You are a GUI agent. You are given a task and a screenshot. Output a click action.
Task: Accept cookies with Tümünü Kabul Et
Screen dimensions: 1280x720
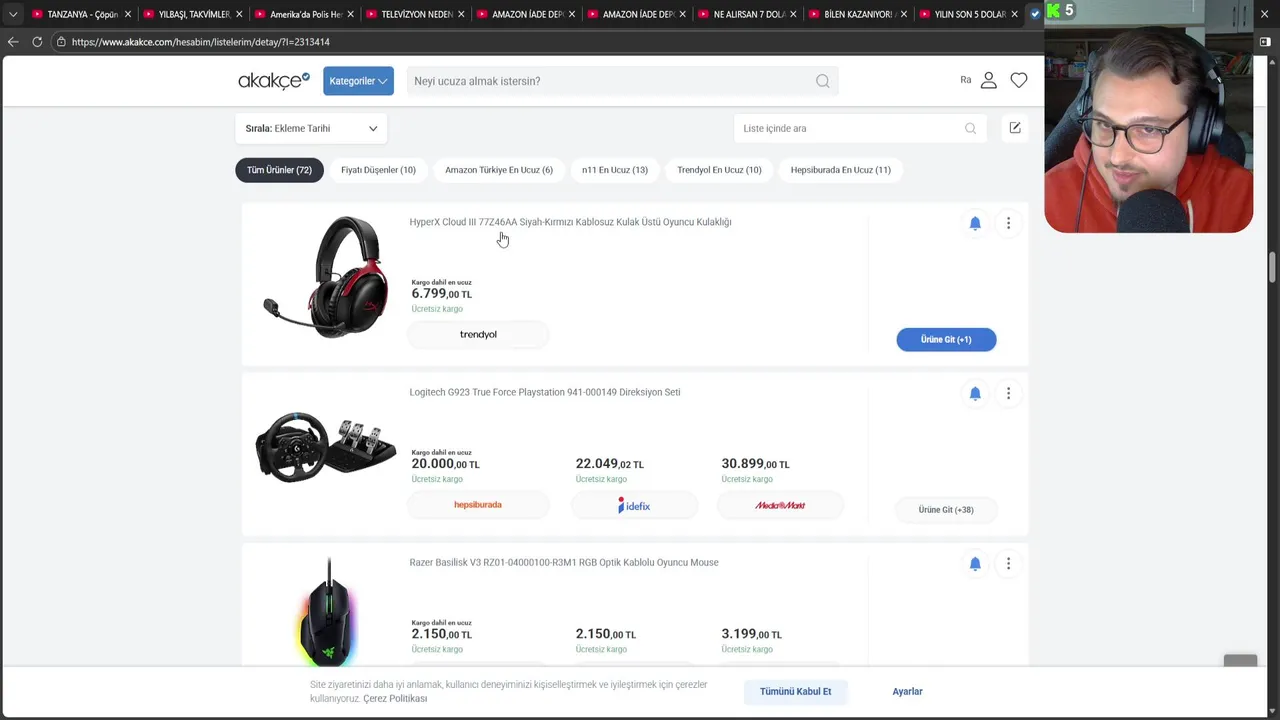795,691
